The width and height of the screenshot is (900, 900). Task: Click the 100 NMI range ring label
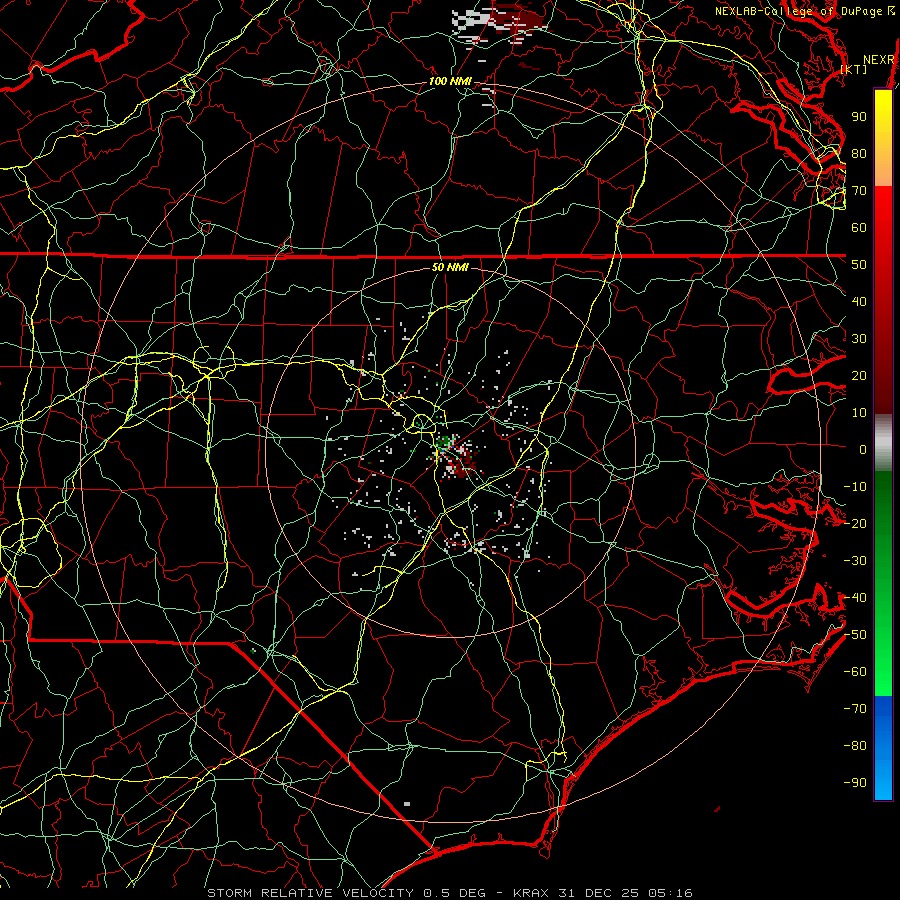pyautogui.click(x=450, y=82)
